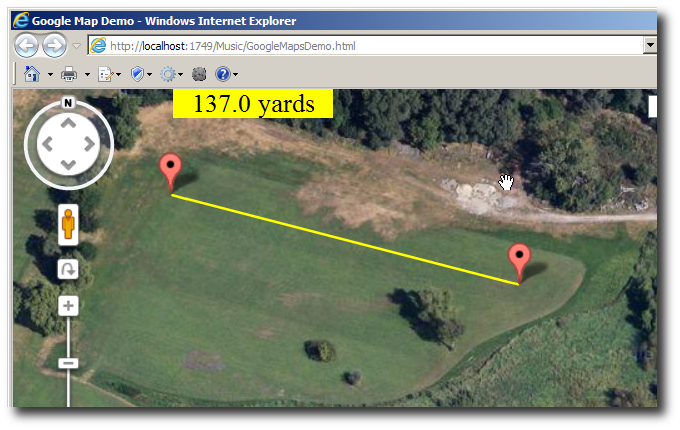Open recent pages dropdown beside Forward button
680x430 pixels.
[76, 46]
